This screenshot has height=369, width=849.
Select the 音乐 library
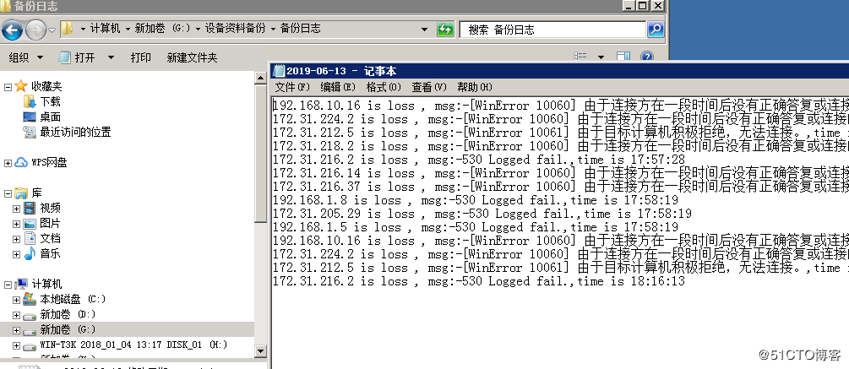(x=50, y=253)
